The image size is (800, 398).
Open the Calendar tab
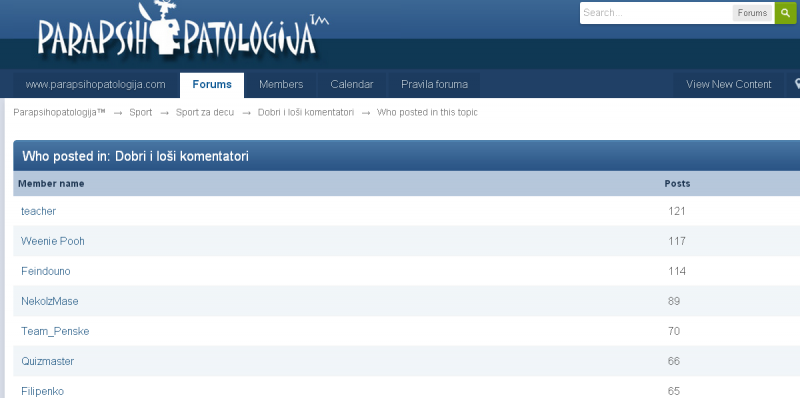(x=352, y=85)
